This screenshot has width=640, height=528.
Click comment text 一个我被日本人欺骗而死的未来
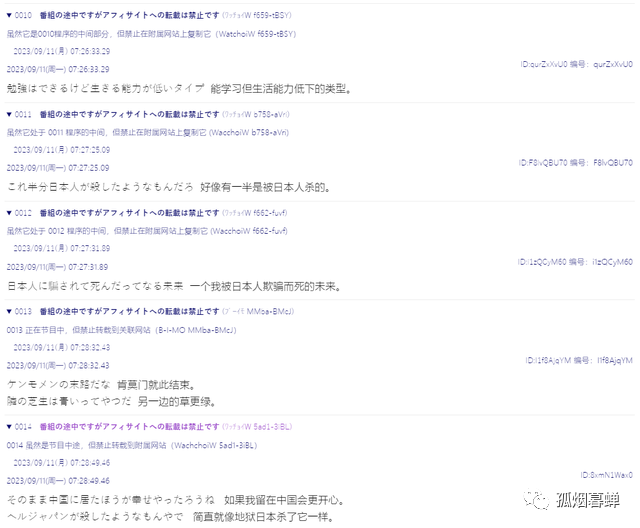[265, 286]
